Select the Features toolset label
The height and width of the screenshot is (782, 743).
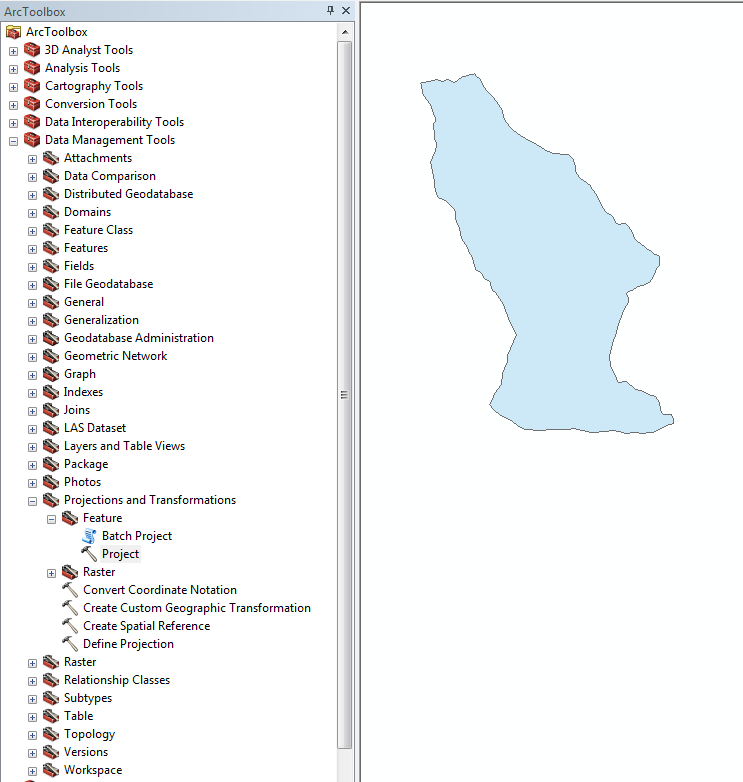pos(86,248)
